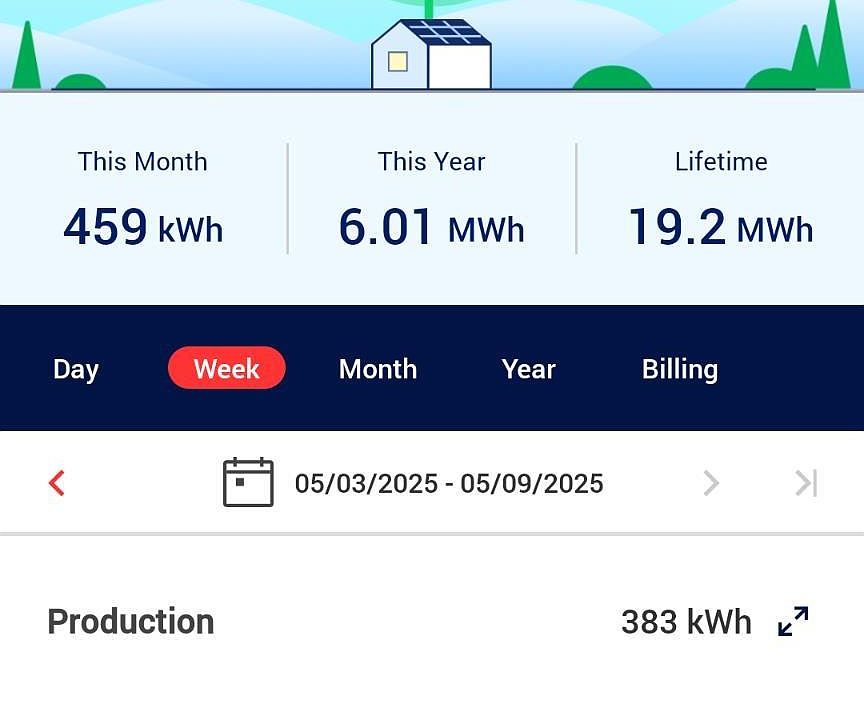
Task: Tap the solar panel house illustration
Action: tap(432, 55)
